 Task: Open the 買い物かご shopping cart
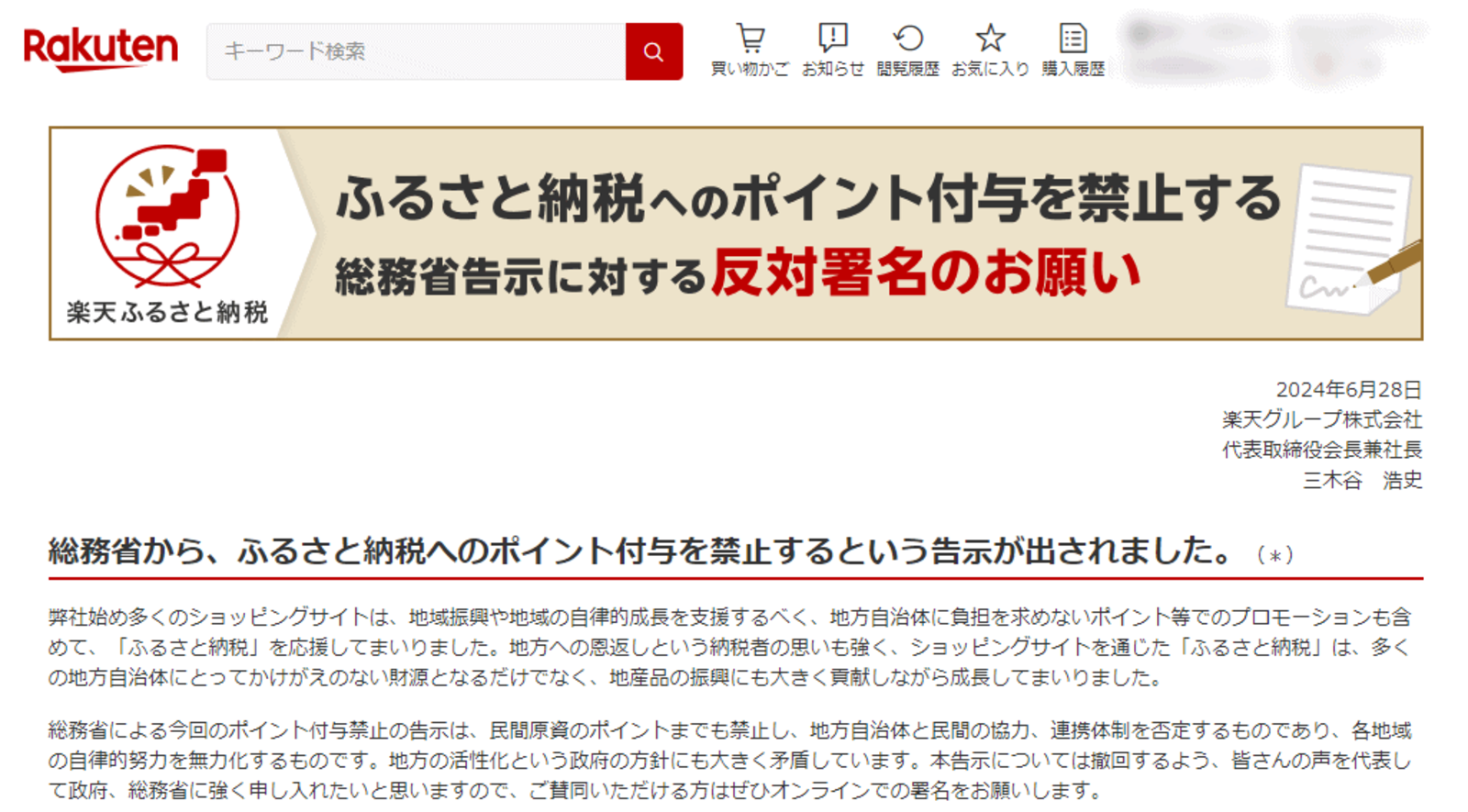tap(750, 50)
